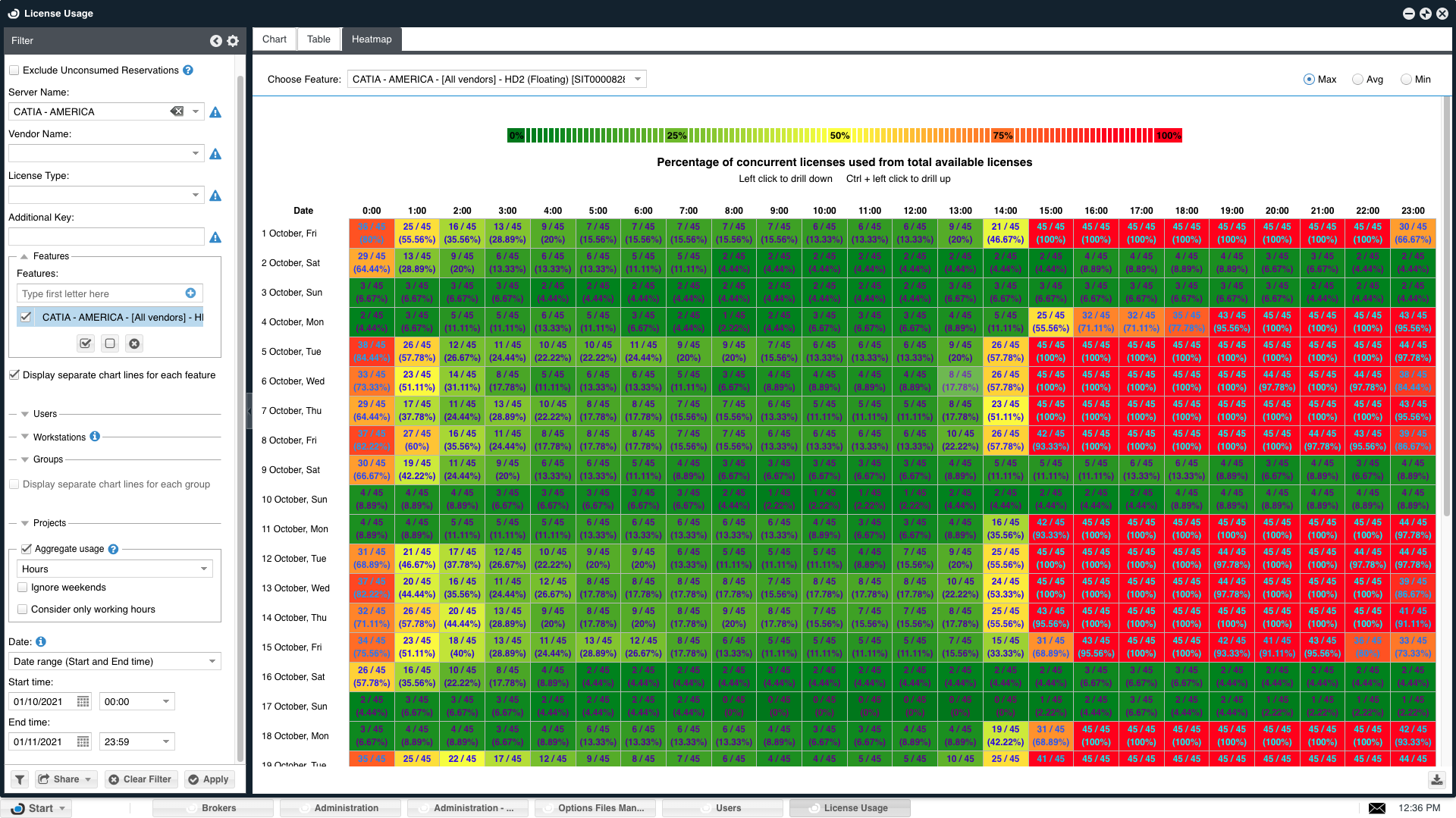
Task: Open the start date calendar picker
Action: coord(83,702)
